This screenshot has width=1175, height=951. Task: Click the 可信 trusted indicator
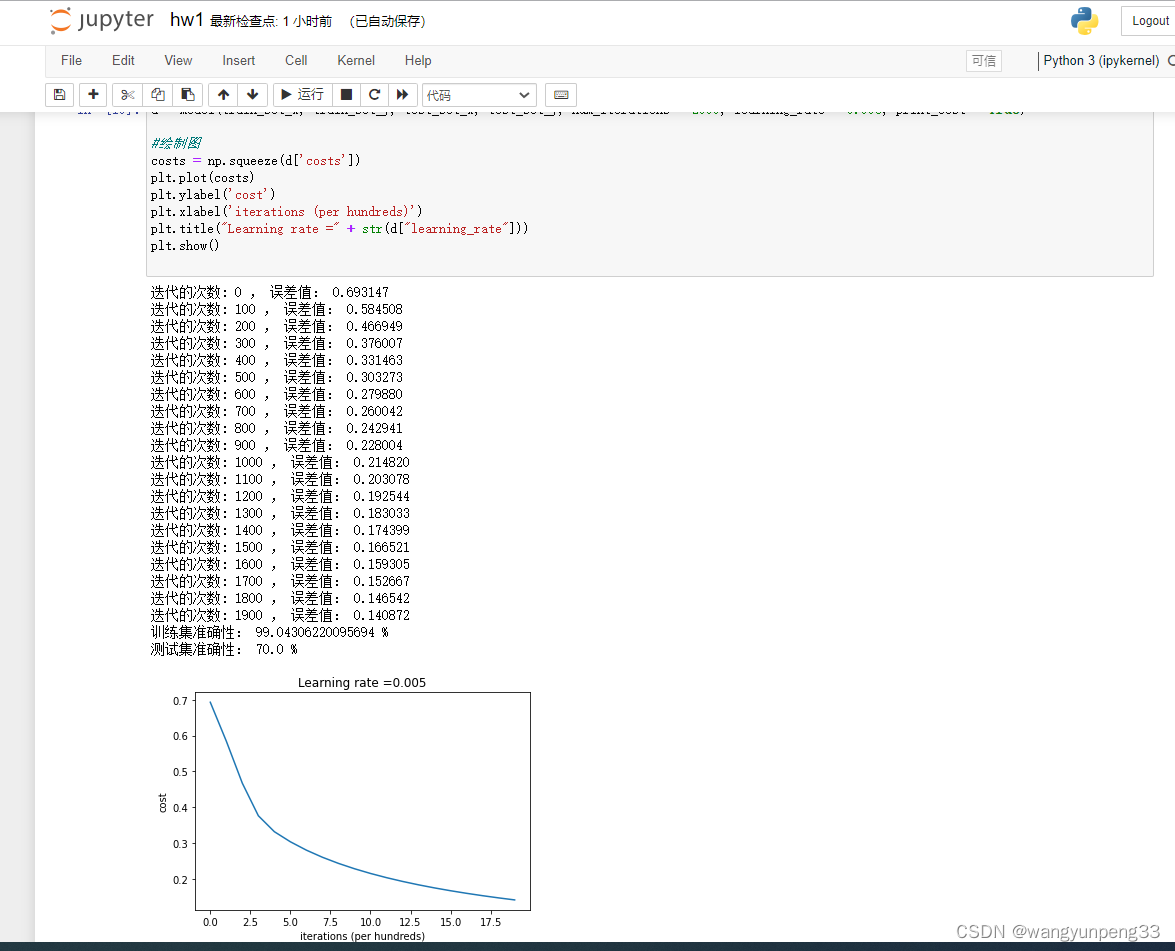tap(984, 61)
